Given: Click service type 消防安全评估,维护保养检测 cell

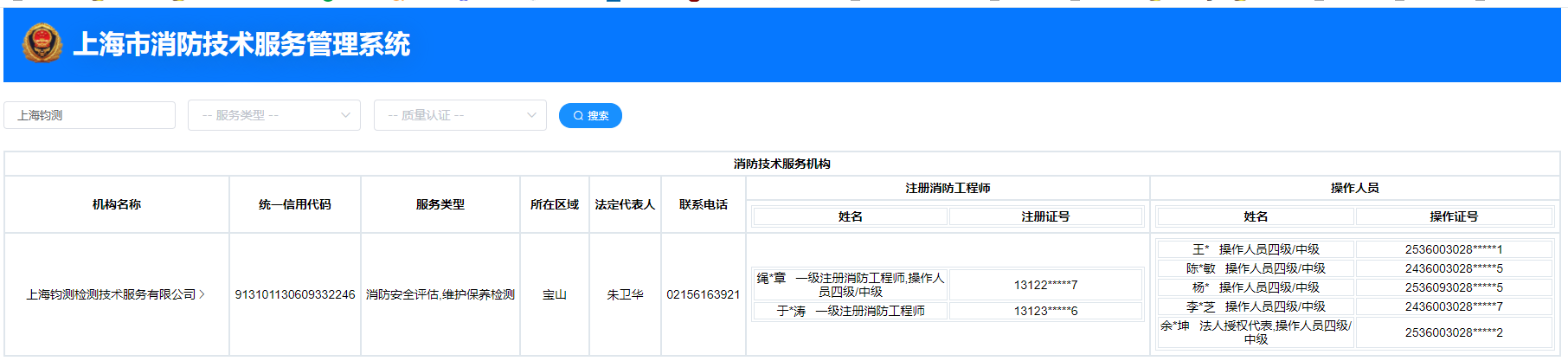Looking at the screenshot, I should tap(440, 294).
